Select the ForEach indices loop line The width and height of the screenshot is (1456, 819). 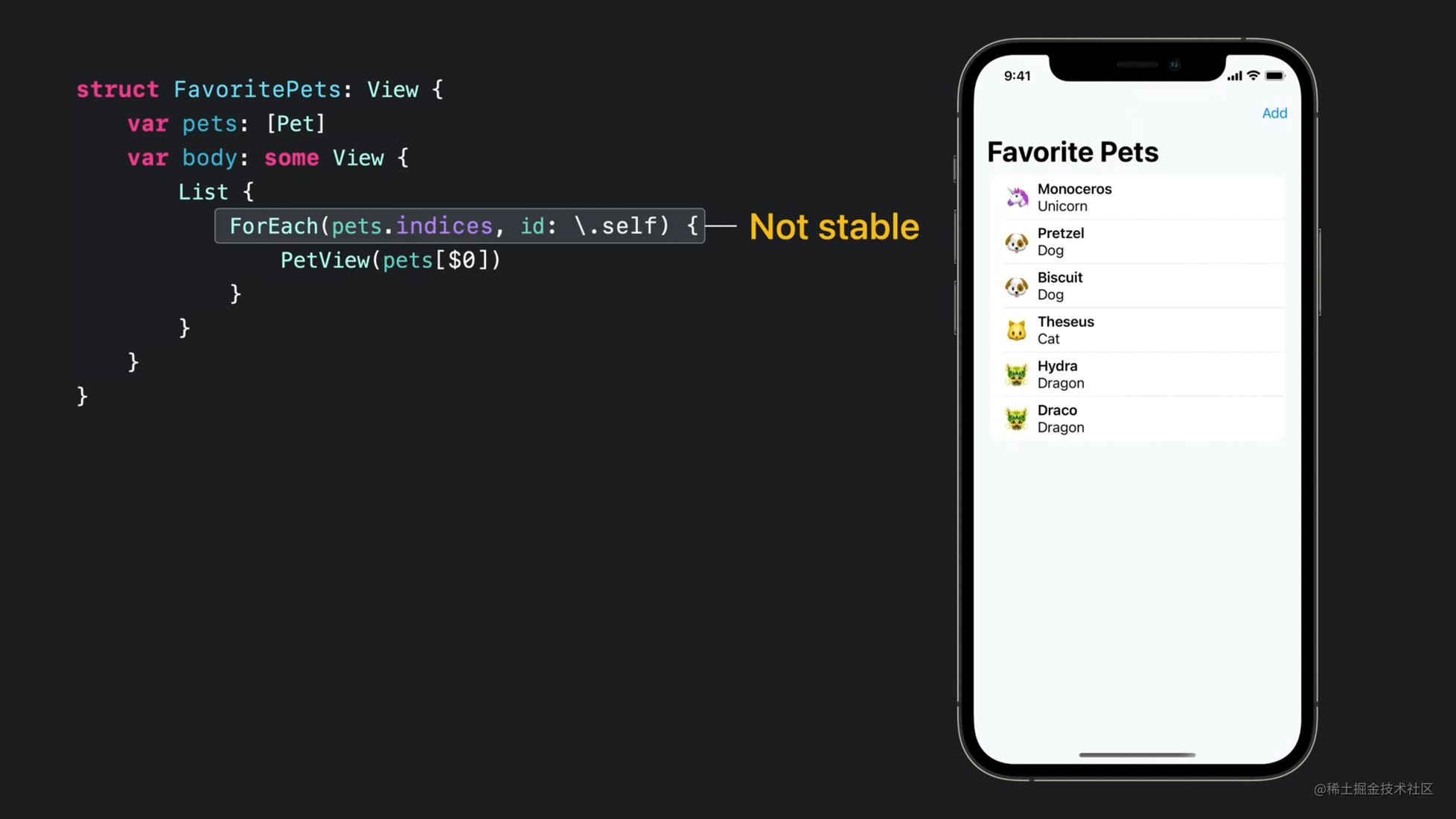pyautogui.click(x=460, y=225)
